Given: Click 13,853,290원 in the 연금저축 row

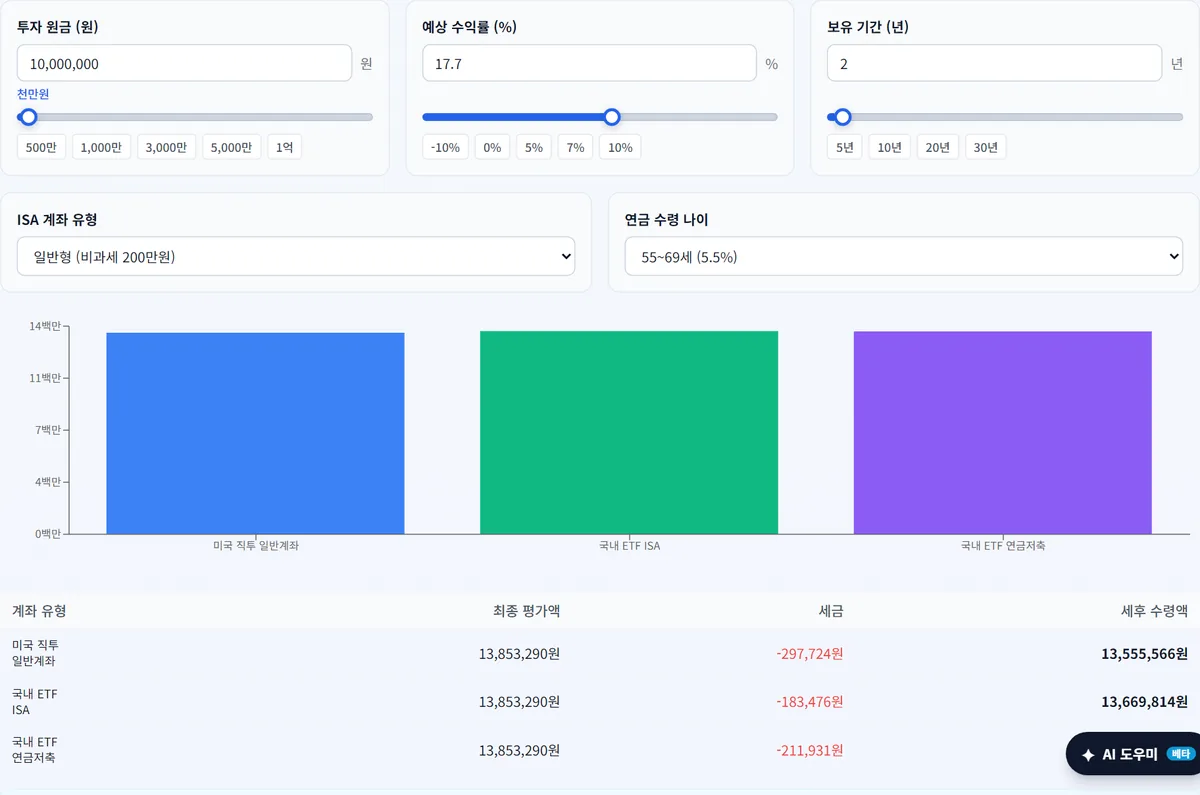Looking at the screenshot, I should 519,750.
